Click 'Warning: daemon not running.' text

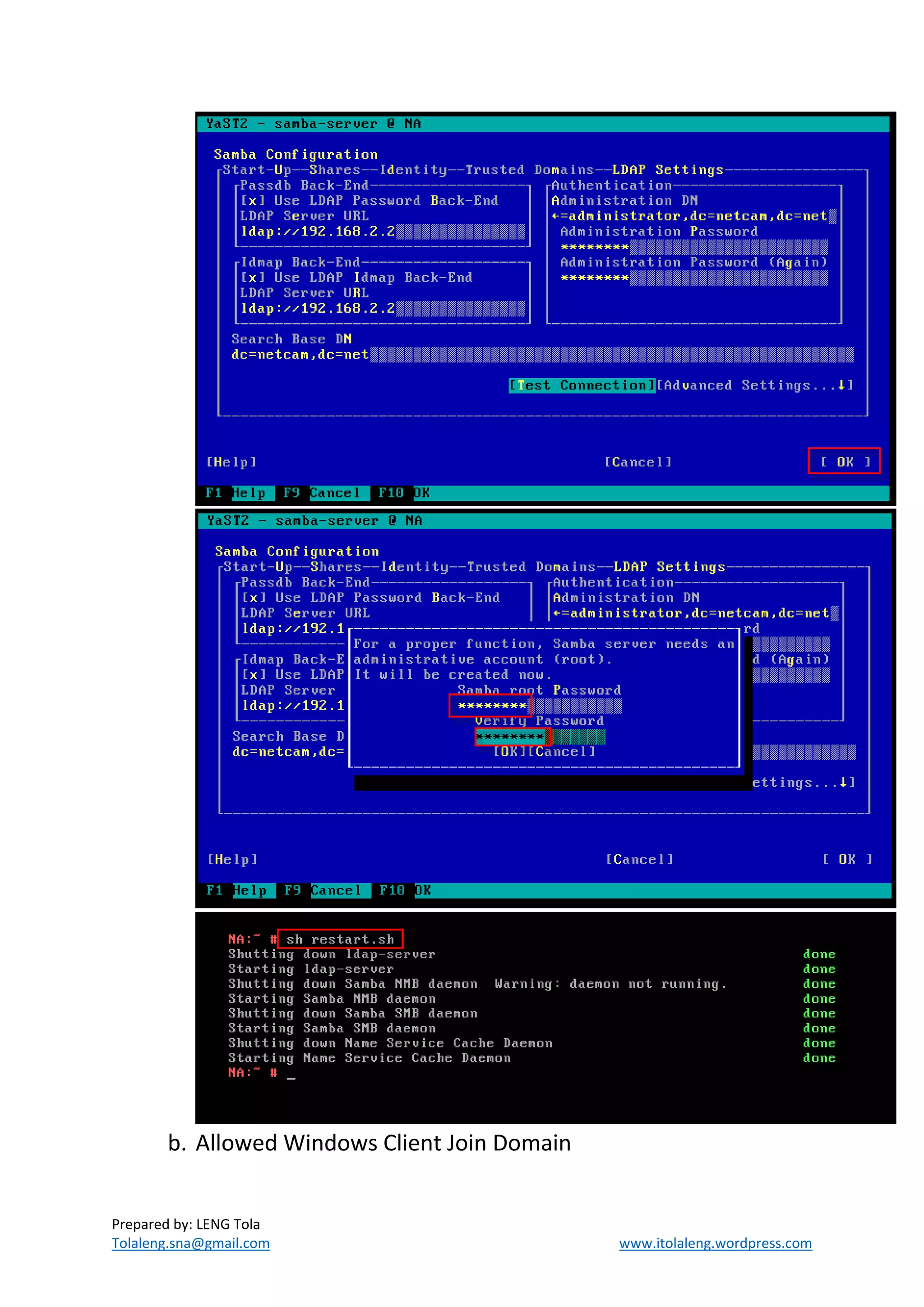[610, 984]
